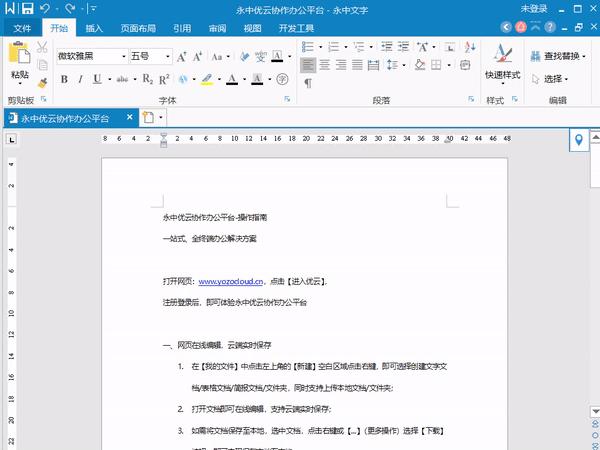Switch to the 审阅 tab
Screen dimensions: 600x450
pos(217,28)
